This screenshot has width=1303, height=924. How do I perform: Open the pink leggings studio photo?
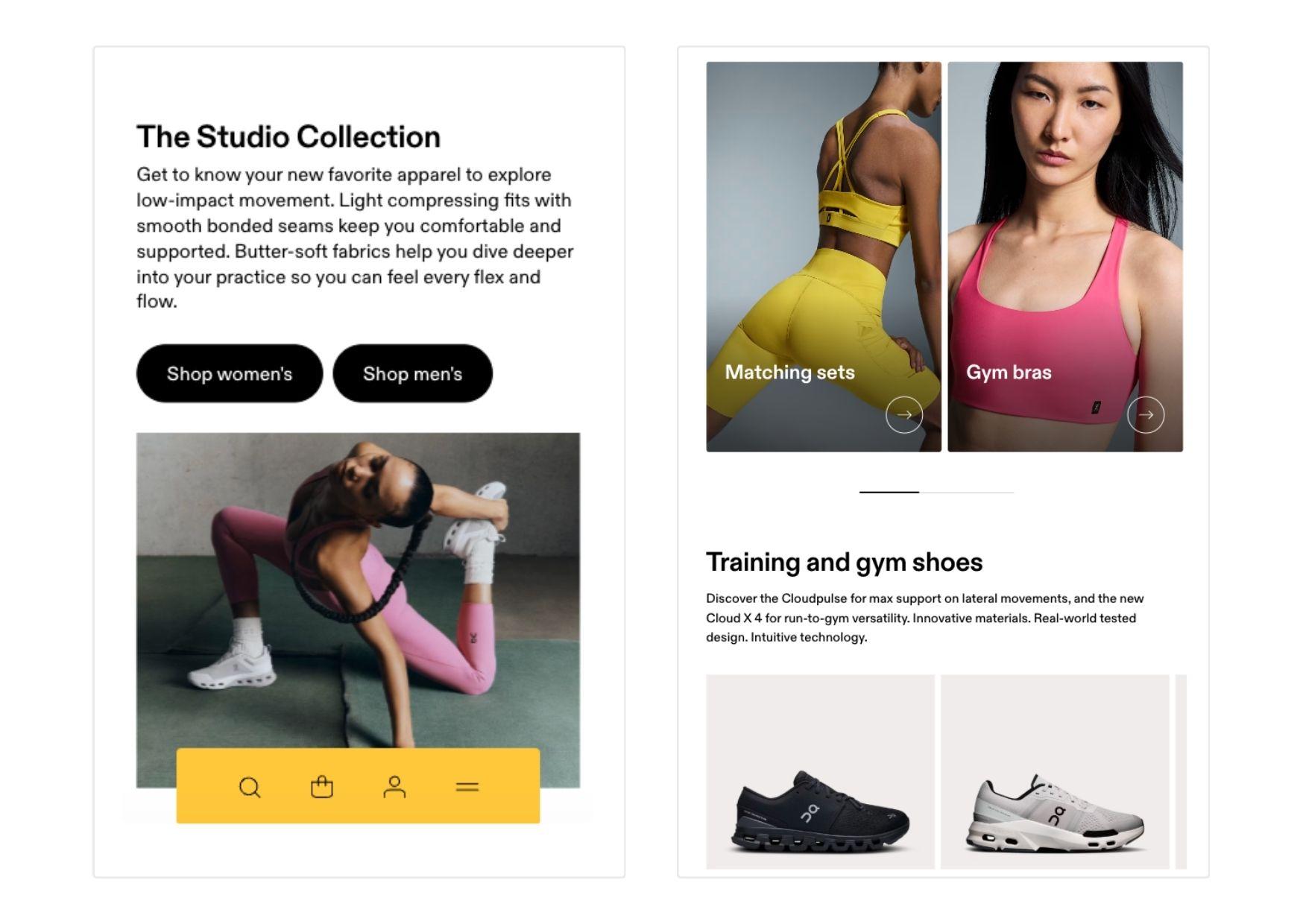click(358, 590)
